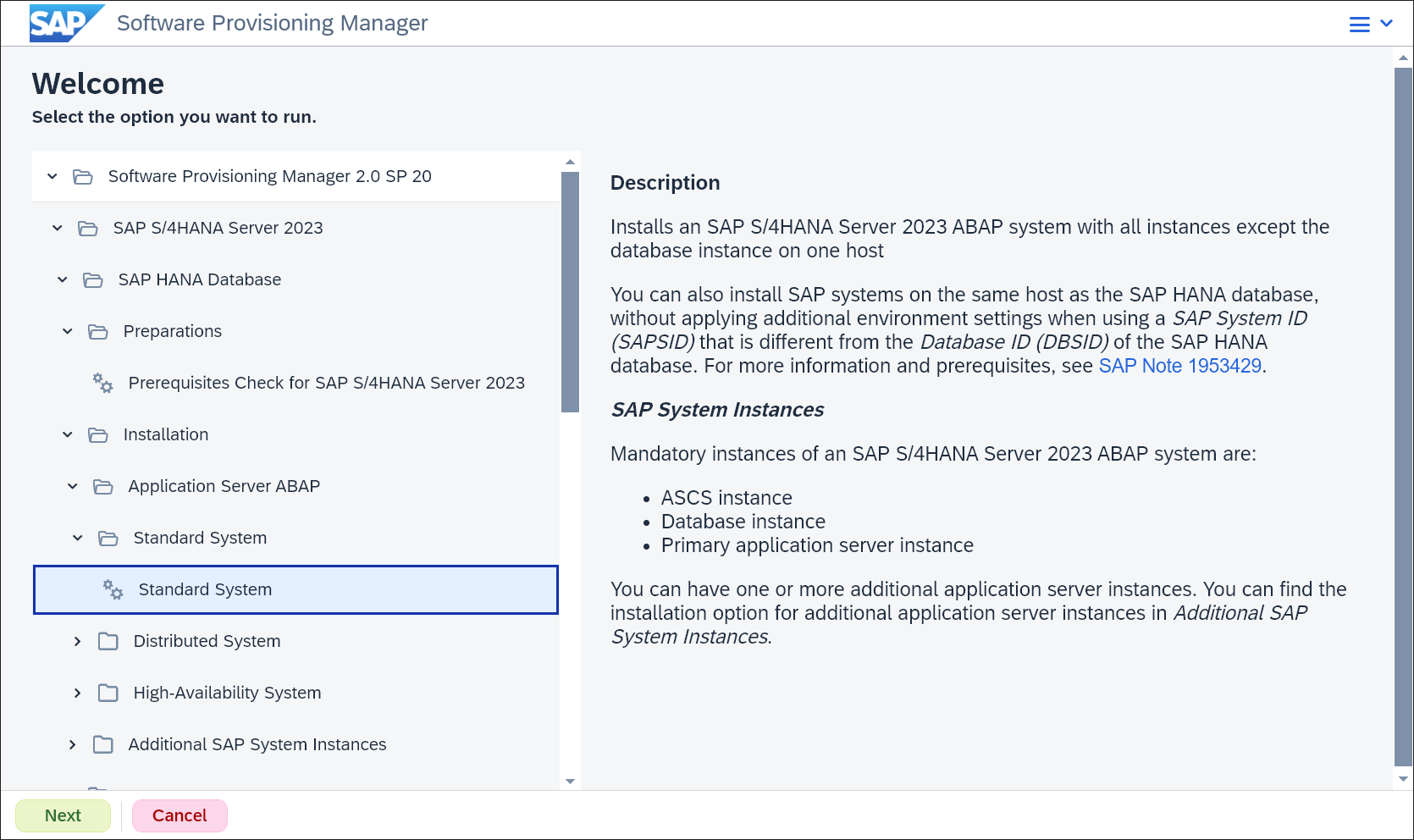Click the dropdown chevron beside the hamburger menu
Screen dimensions: 1414x840
click(x=1387, y=24)
